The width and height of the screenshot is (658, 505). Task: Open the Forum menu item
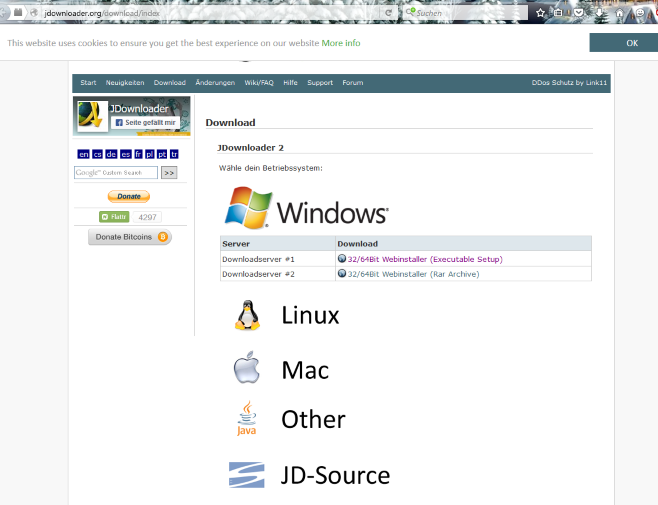pyautogui.click(x=352, y=83)
